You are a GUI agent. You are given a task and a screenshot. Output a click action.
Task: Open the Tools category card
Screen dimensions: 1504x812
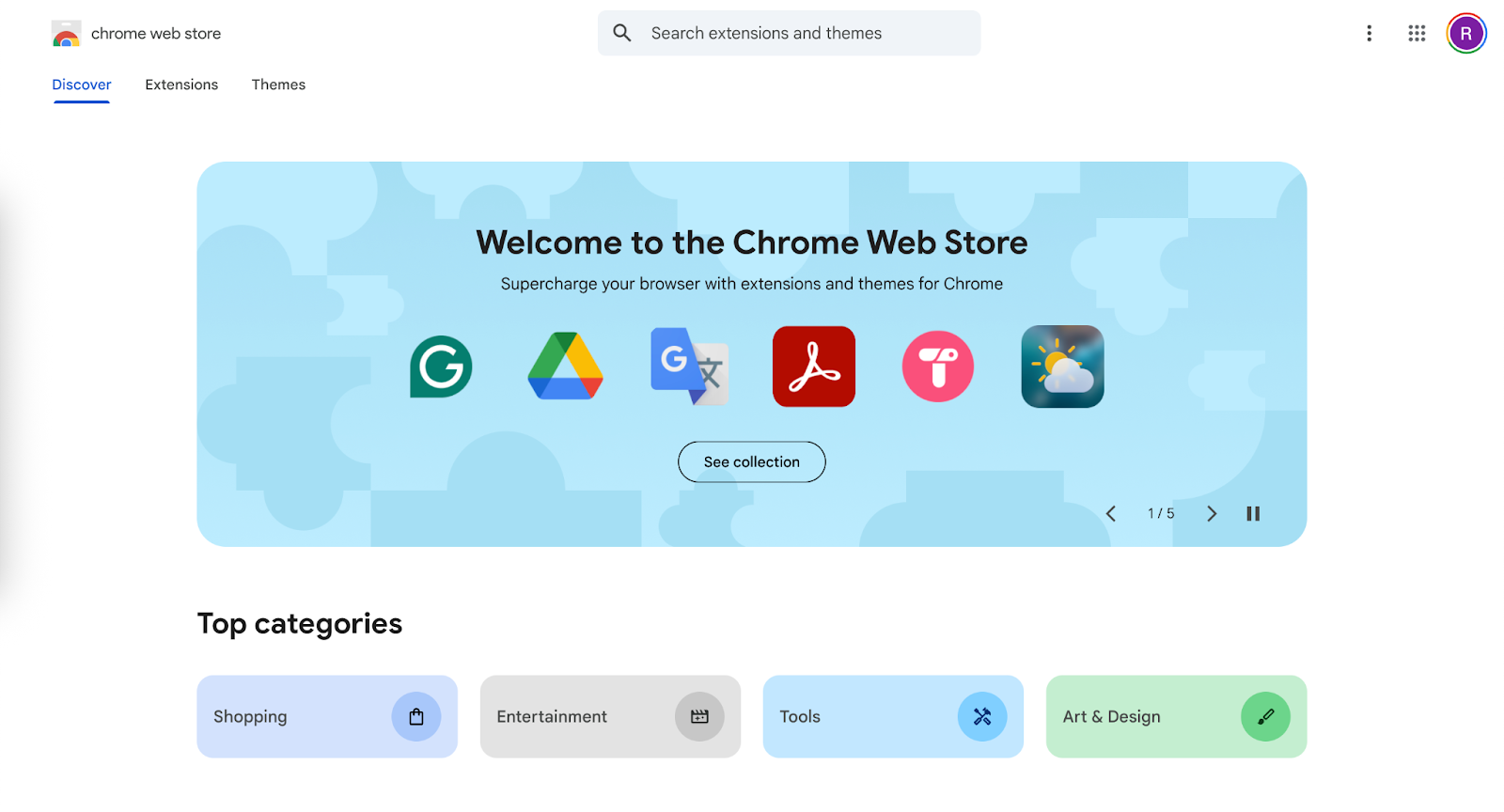(x=893, y=716)
